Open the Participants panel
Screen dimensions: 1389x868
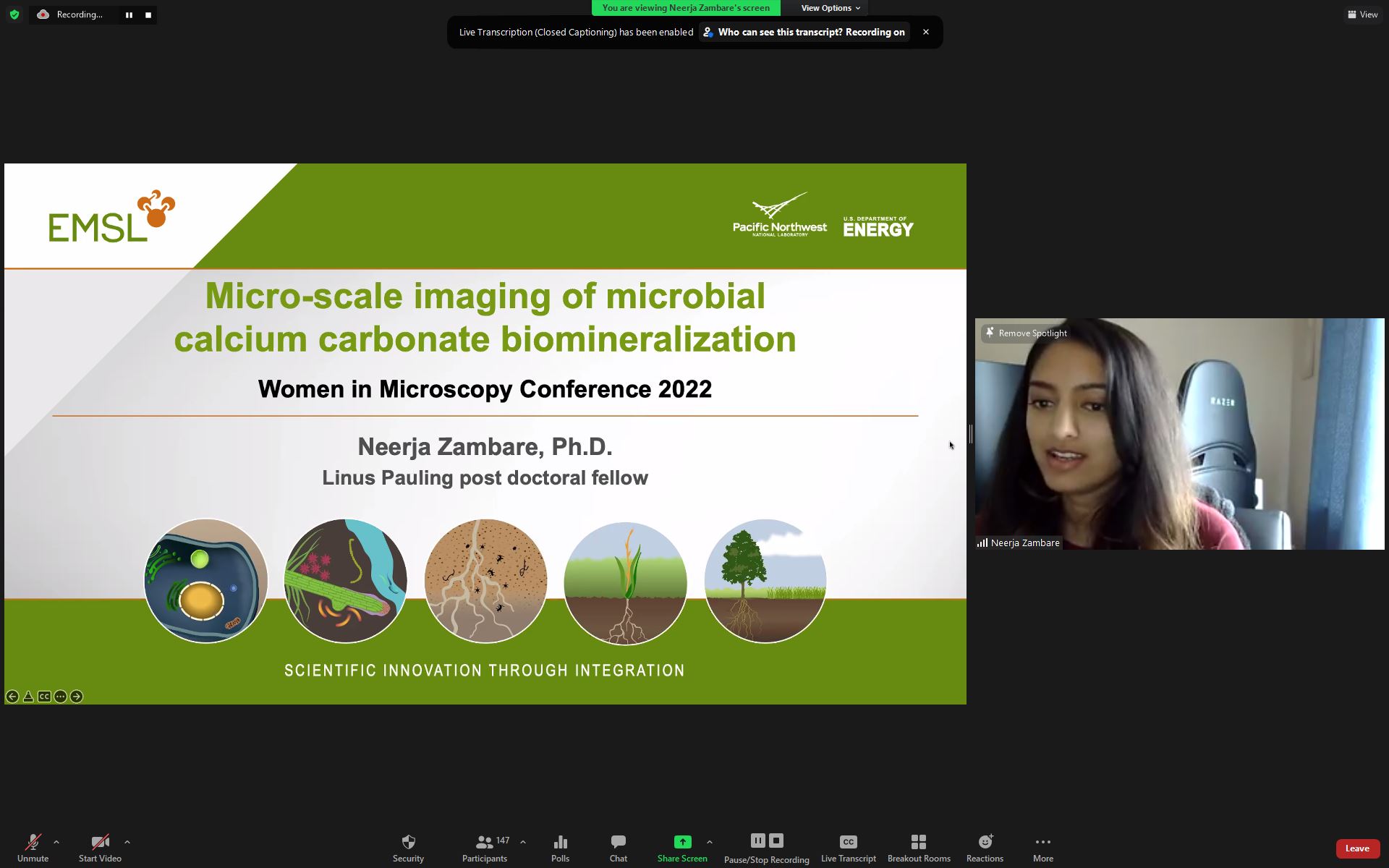pos(485,848)
